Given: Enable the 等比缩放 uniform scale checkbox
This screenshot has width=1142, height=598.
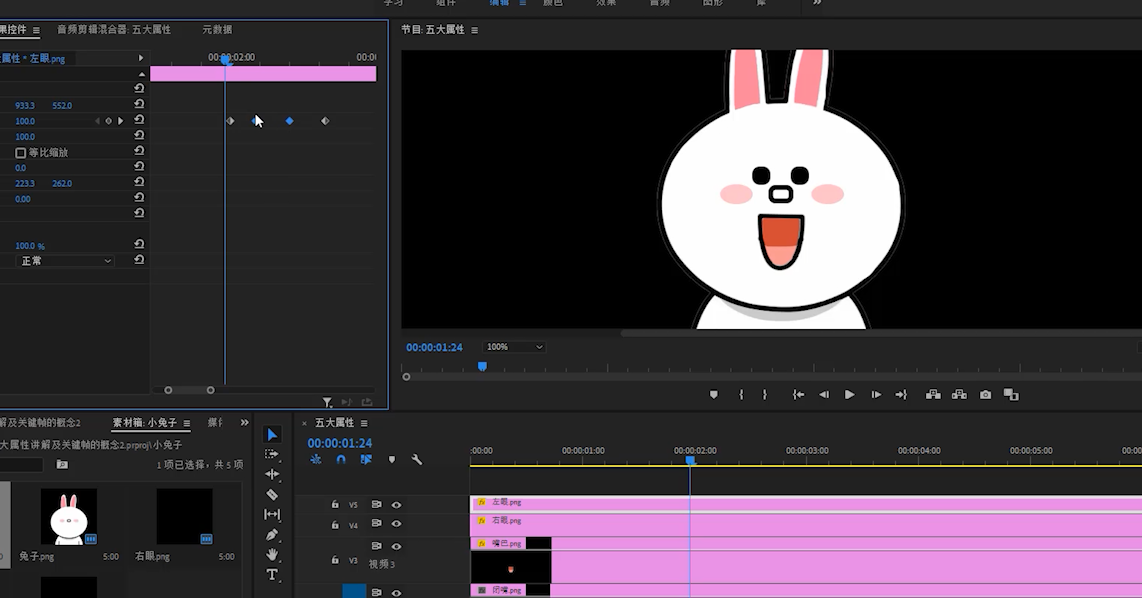Looking at the screenshot, I should (20, 153).
